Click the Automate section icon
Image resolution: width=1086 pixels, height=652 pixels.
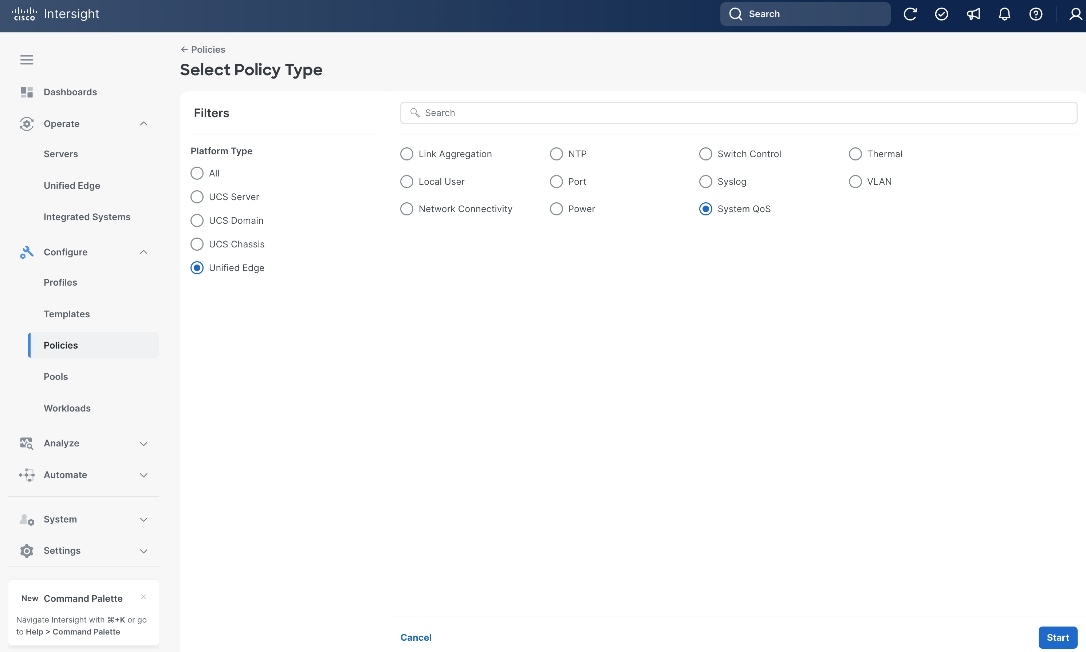pyautogui.click(x=27, y=475)
